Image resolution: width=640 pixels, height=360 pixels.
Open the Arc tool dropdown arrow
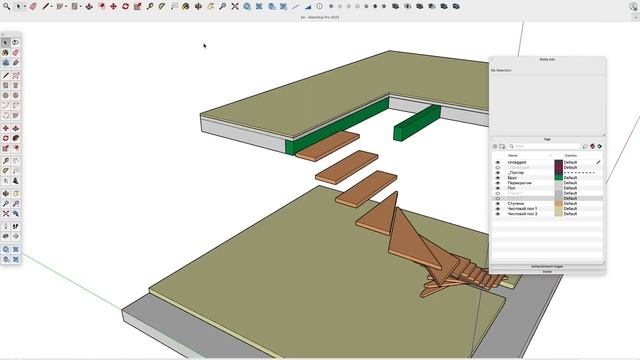[x=66, y=7]
